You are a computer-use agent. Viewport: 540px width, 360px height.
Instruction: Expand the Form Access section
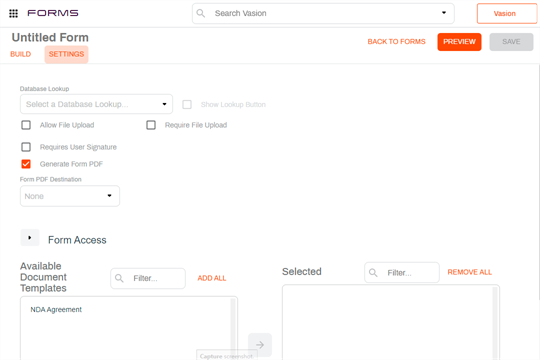30,238
